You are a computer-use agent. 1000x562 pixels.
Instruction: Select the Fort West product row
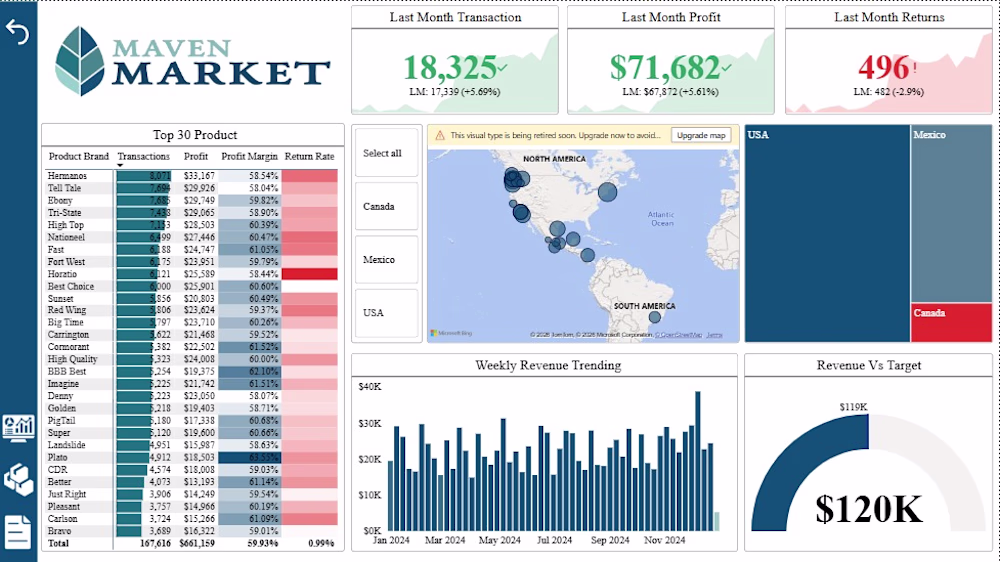(x=193, y=262)
